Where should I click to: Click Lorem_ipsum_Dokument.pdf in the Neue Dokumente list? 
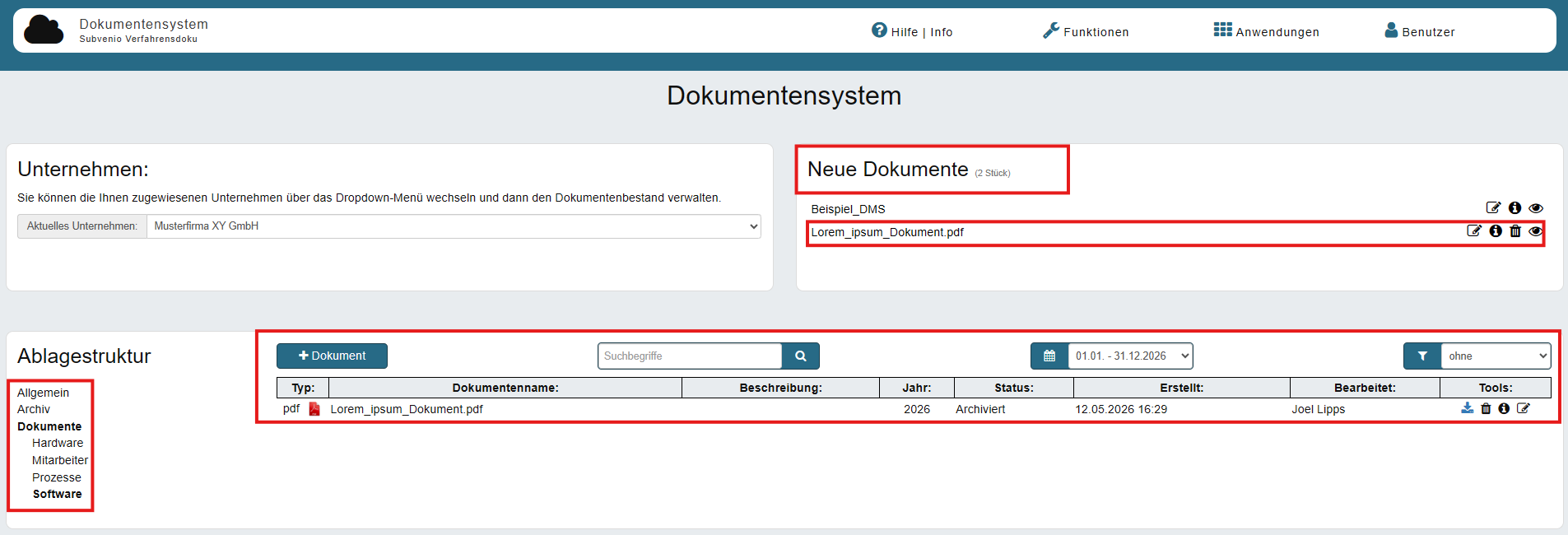coord(887,232)
